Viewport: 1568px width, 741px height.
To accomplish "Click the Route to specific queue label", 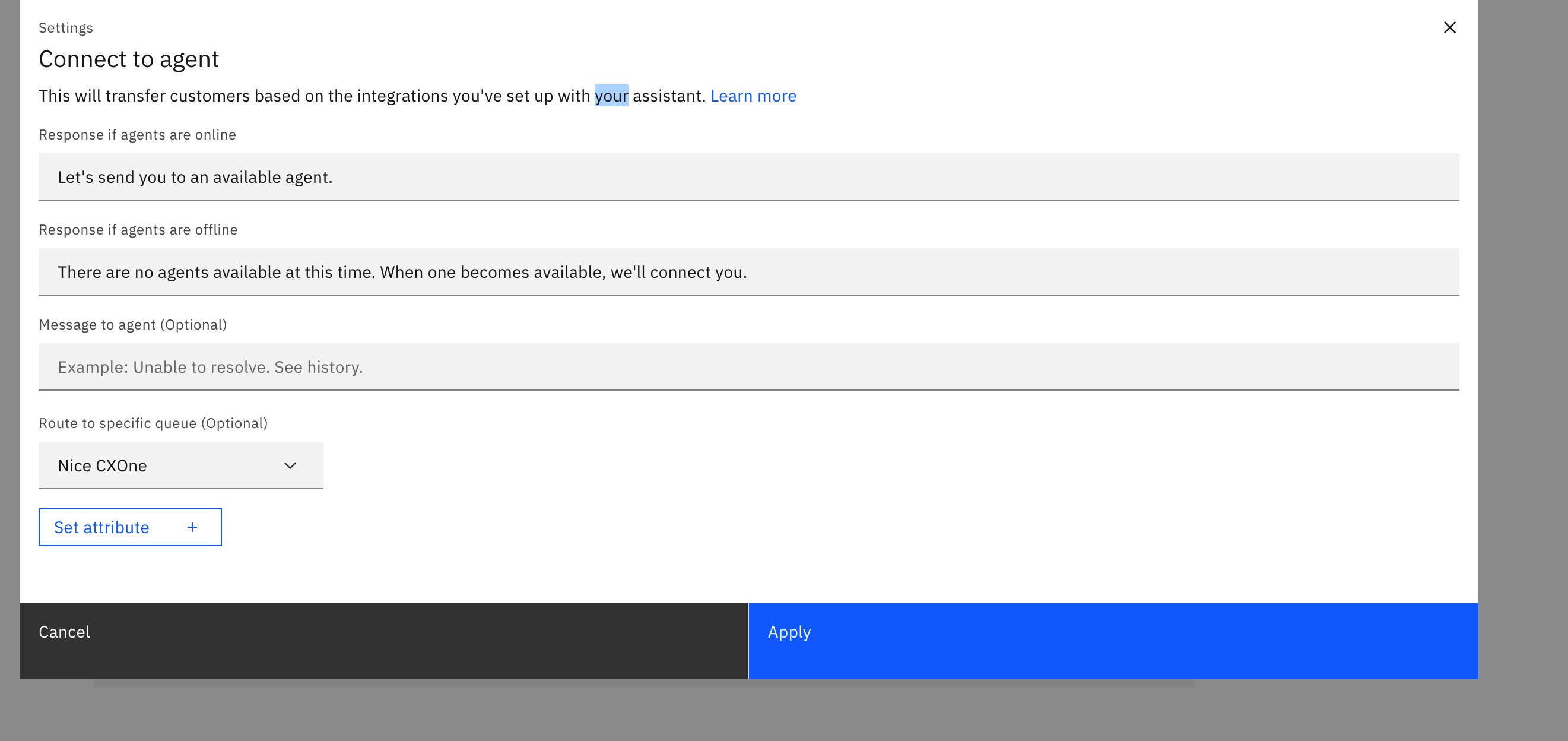I will 153,423.
